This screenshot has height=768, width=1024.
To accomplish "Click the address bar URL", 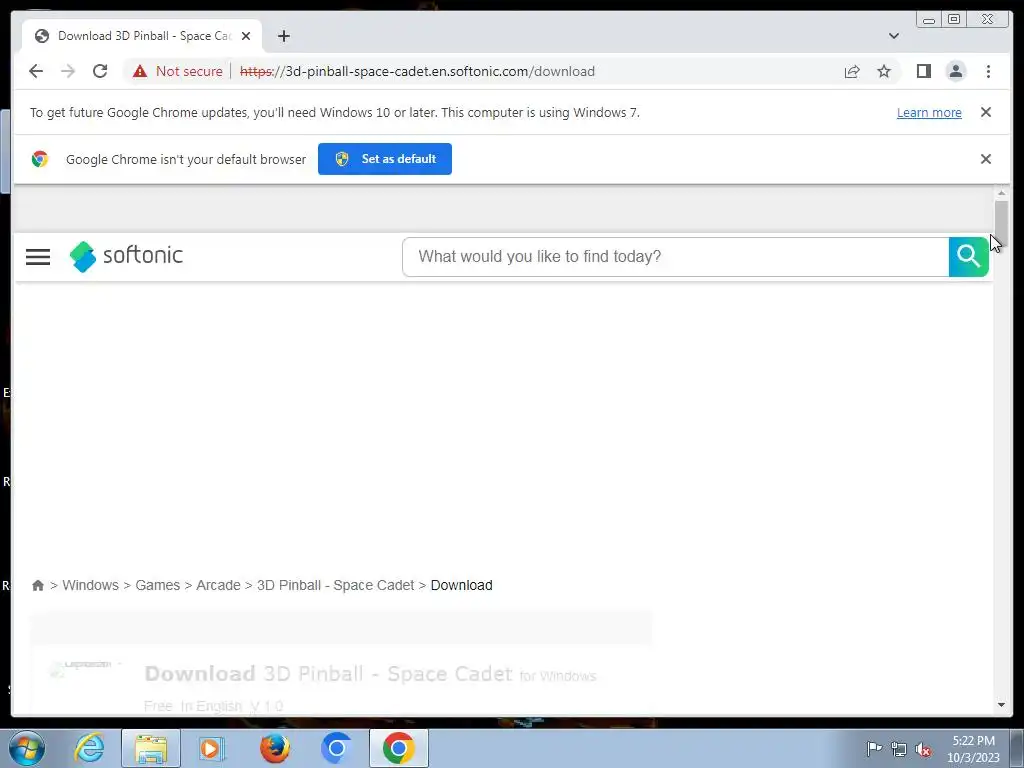I will coord(417,71).
